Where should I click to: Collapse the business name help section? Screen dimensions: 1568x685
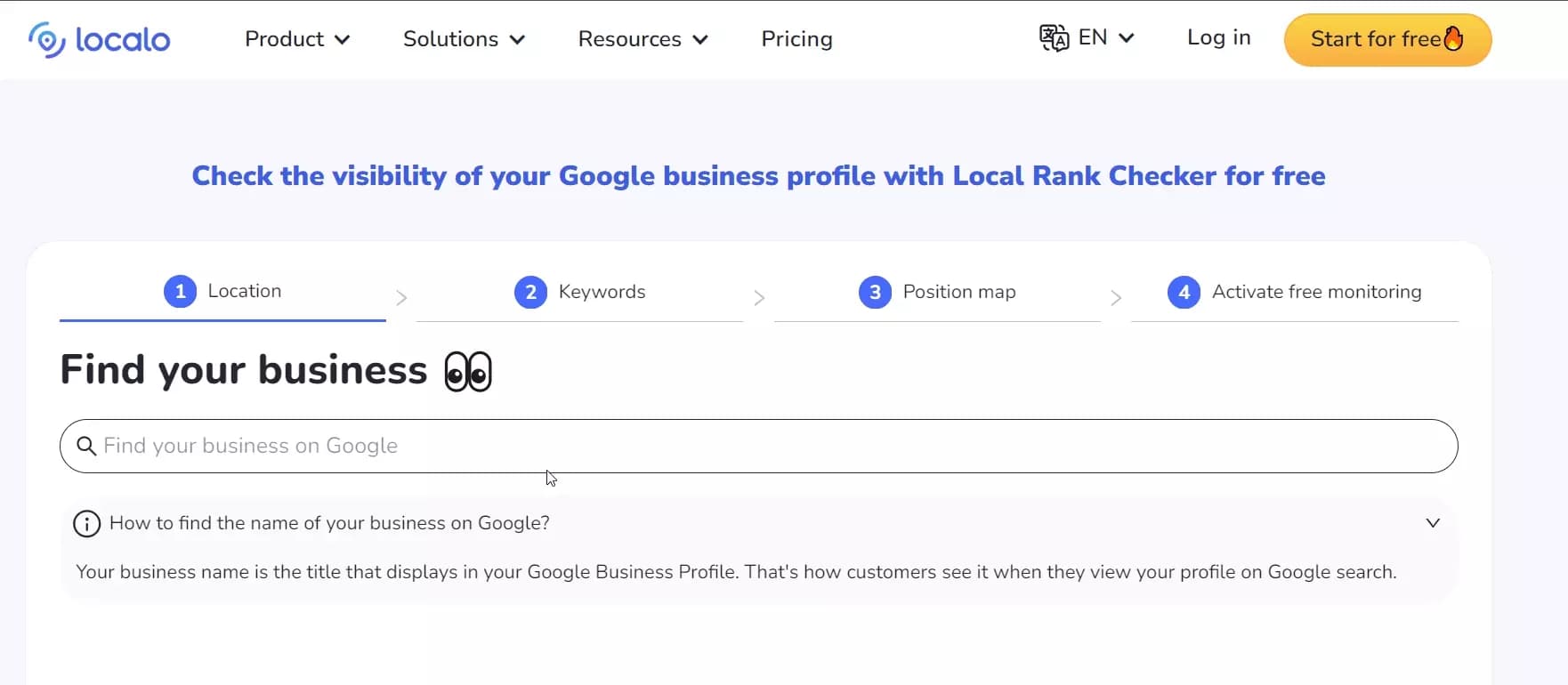coord(1433,523)
